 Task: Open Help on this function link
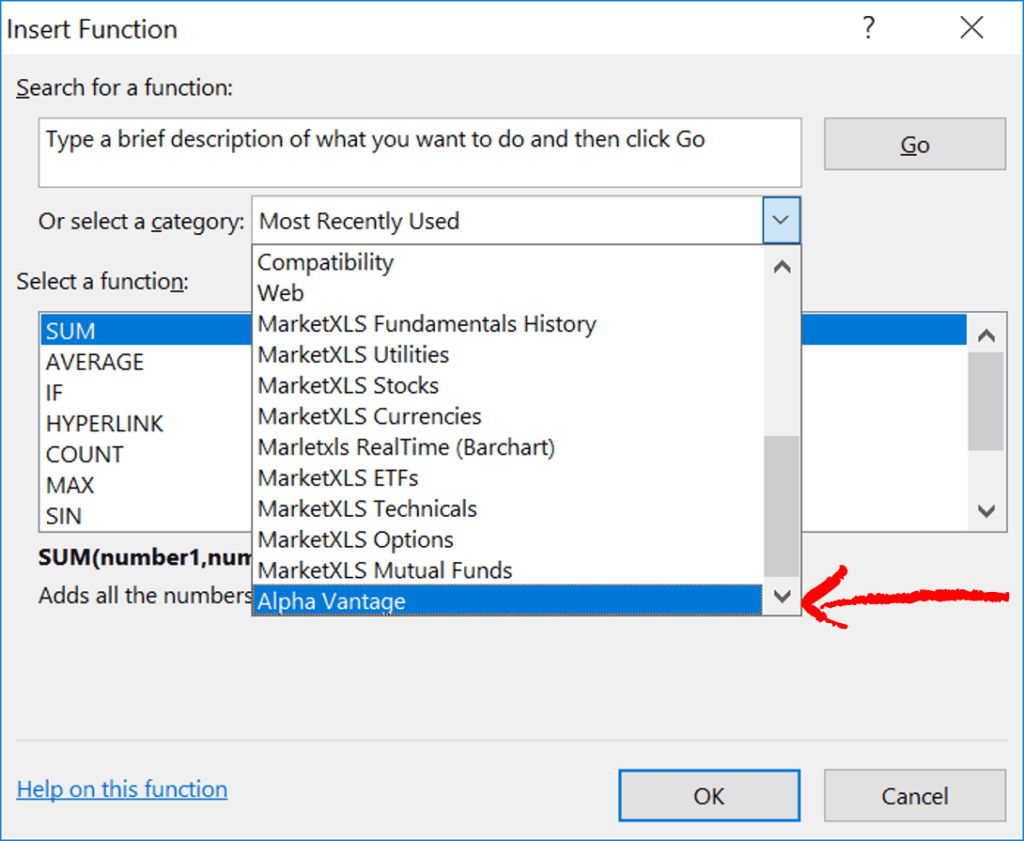click(x=122, y=789)
